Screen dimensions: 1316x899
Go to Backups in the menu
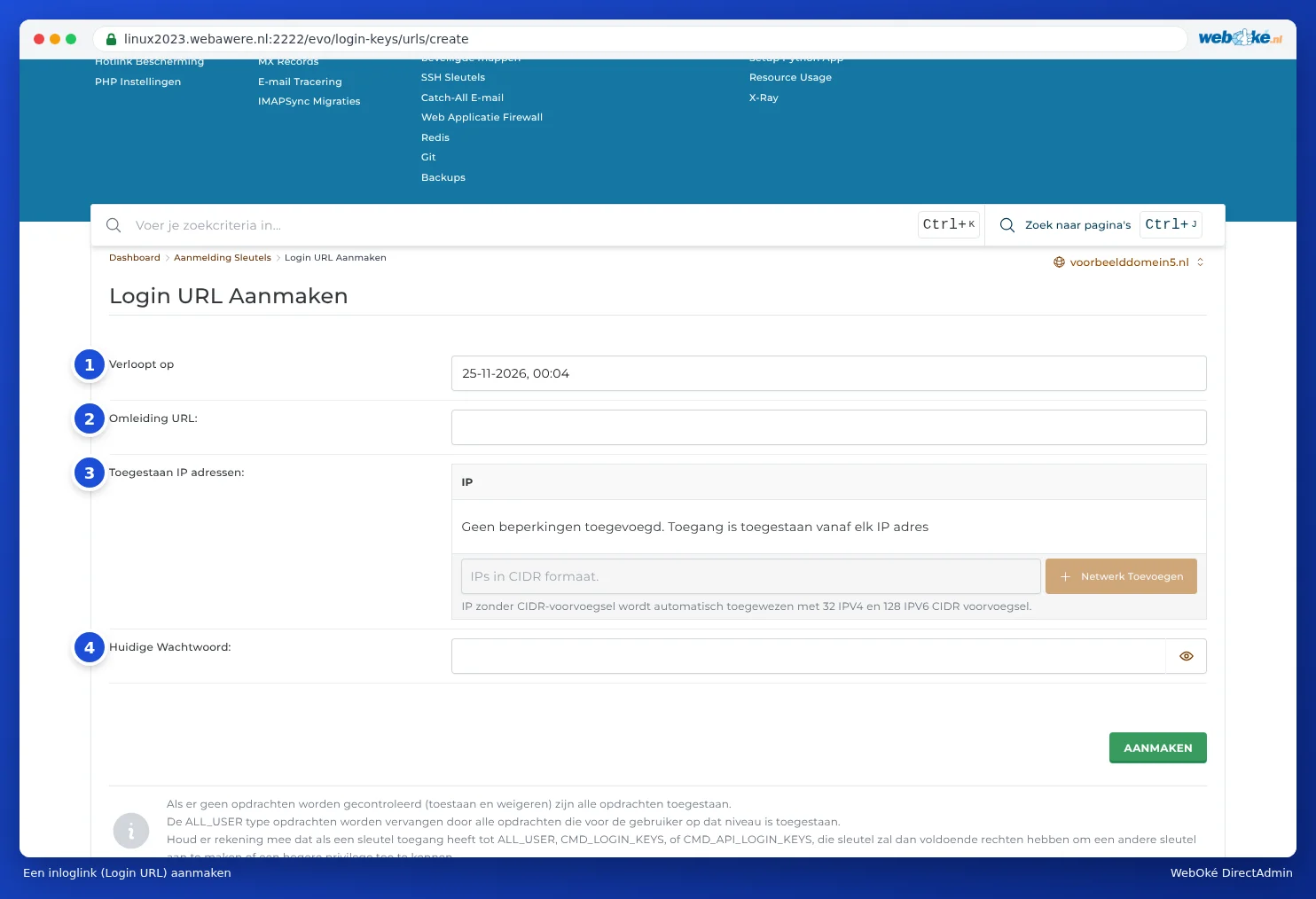point(443,177)
